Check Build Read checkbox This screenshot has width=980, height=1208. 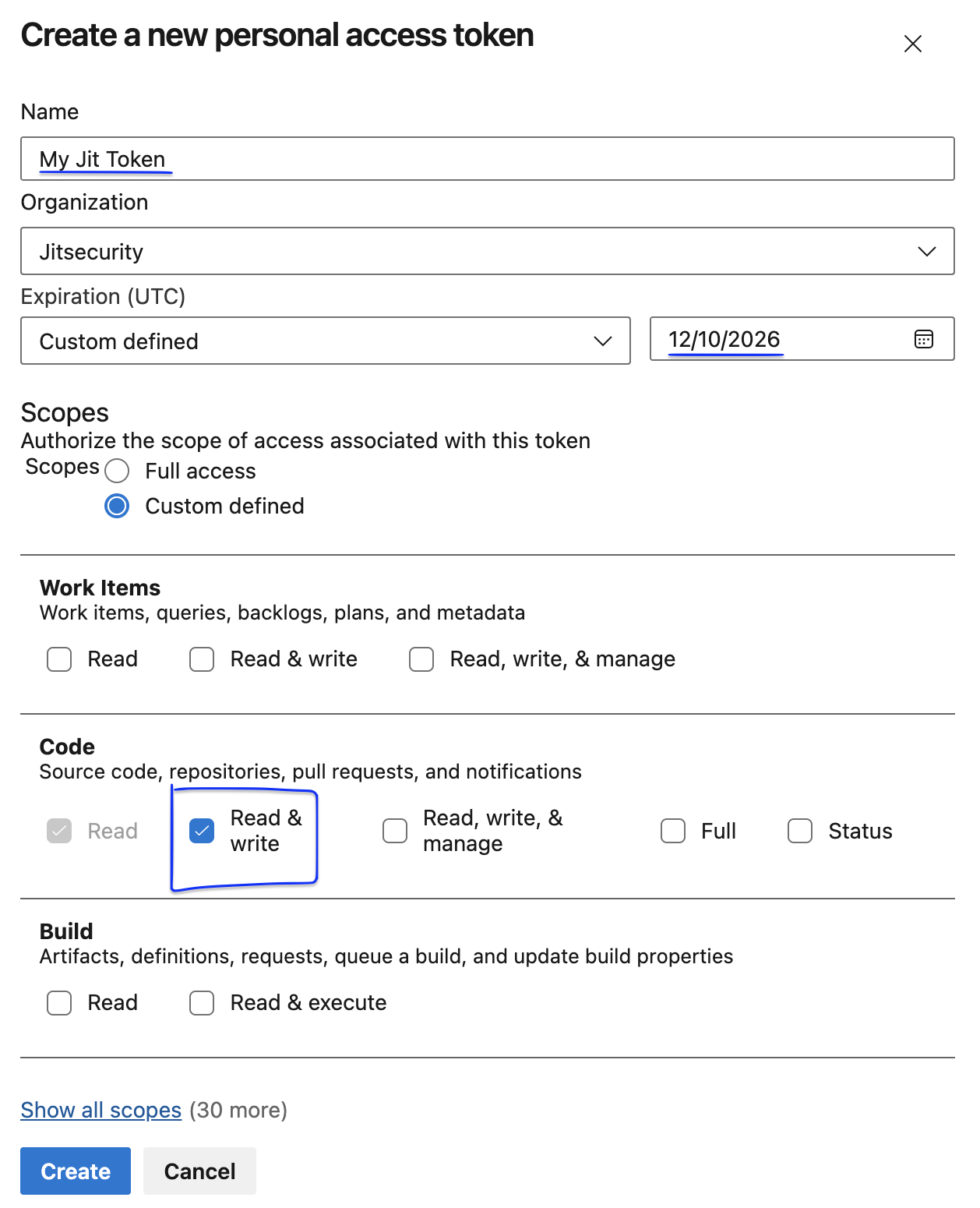59,1003
